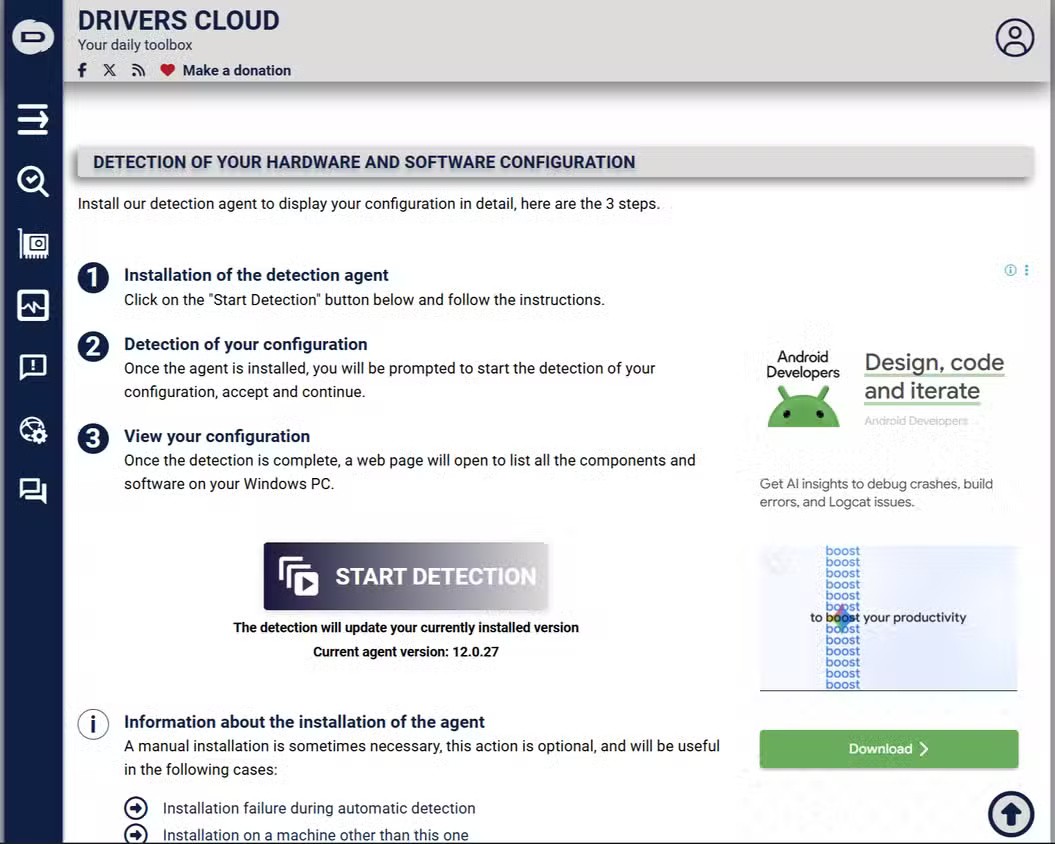Image resolution: width=1055 pixels, height=844 pixels.
Task: Open the graphics card drivers icon
Action: point(32,243)
